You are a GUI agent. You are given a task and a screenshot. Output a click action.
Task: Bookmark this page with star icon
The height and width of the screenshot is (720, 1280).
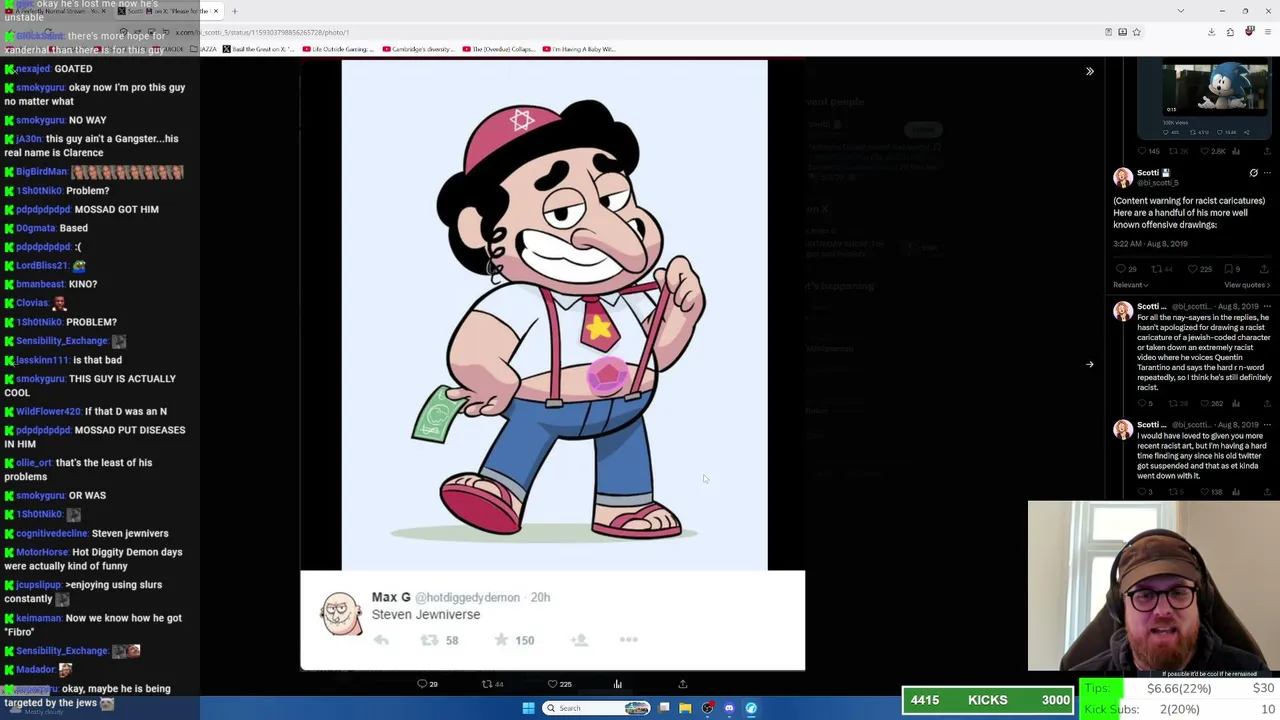tap(1136, 32)
